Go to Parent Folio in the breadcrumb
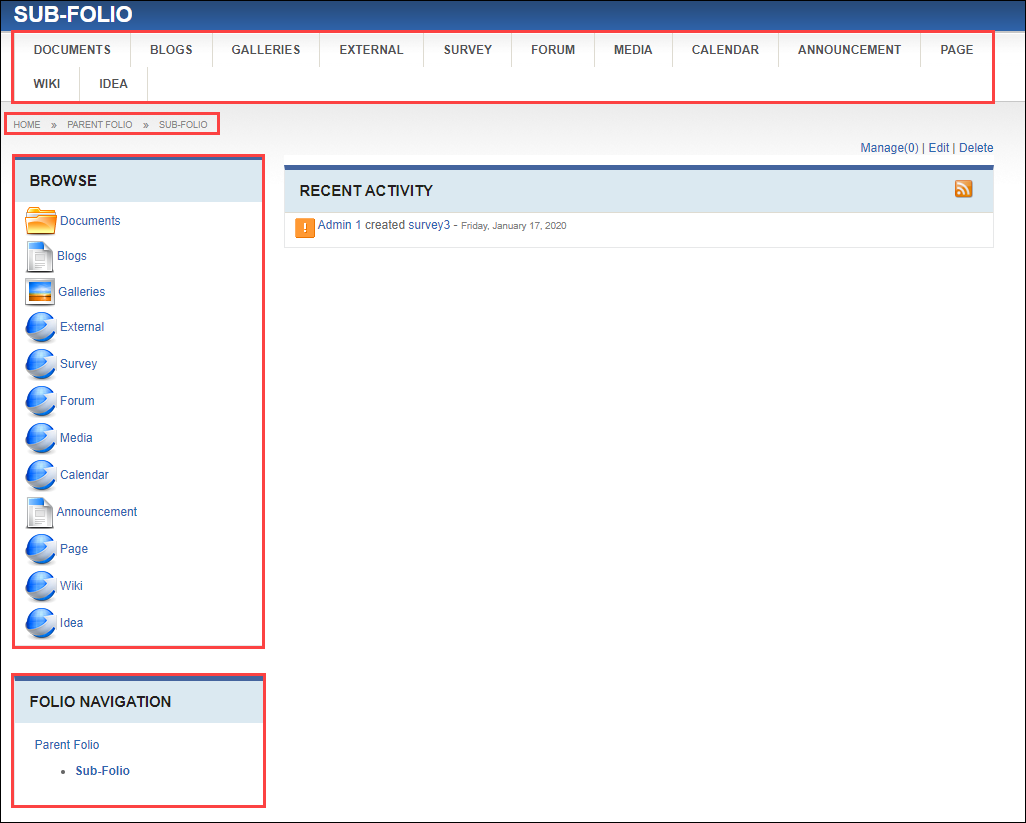Screen dimensions: 1026x823 pyautogui.click(x=99, y=125)
